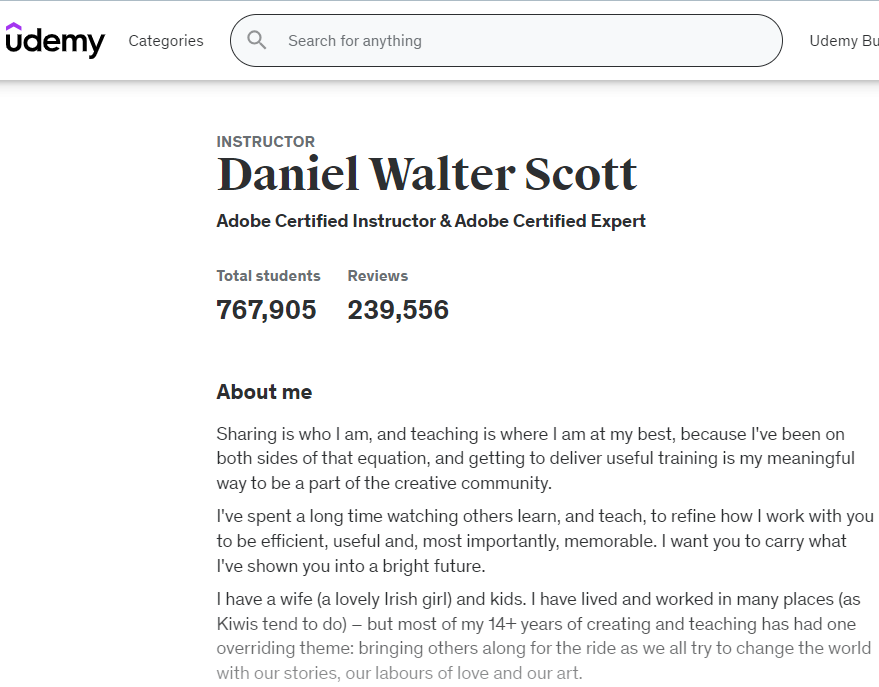
Task: Click the Adobe Certified Instructor subtitle
Action: [431, 221]
